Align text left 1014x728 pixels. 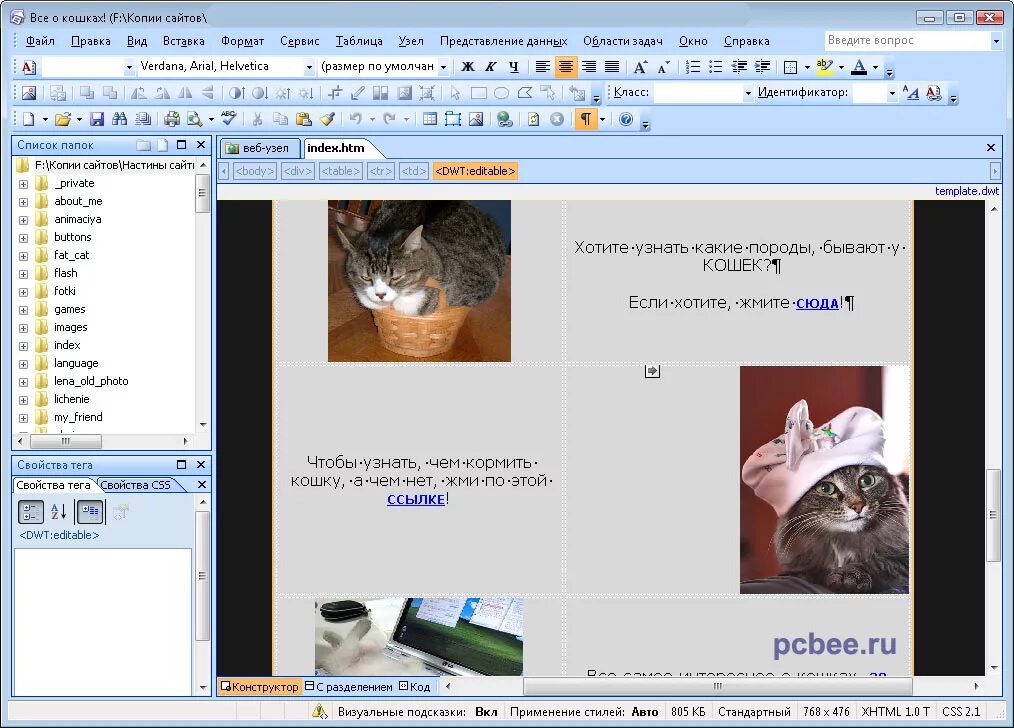point(543,67)
